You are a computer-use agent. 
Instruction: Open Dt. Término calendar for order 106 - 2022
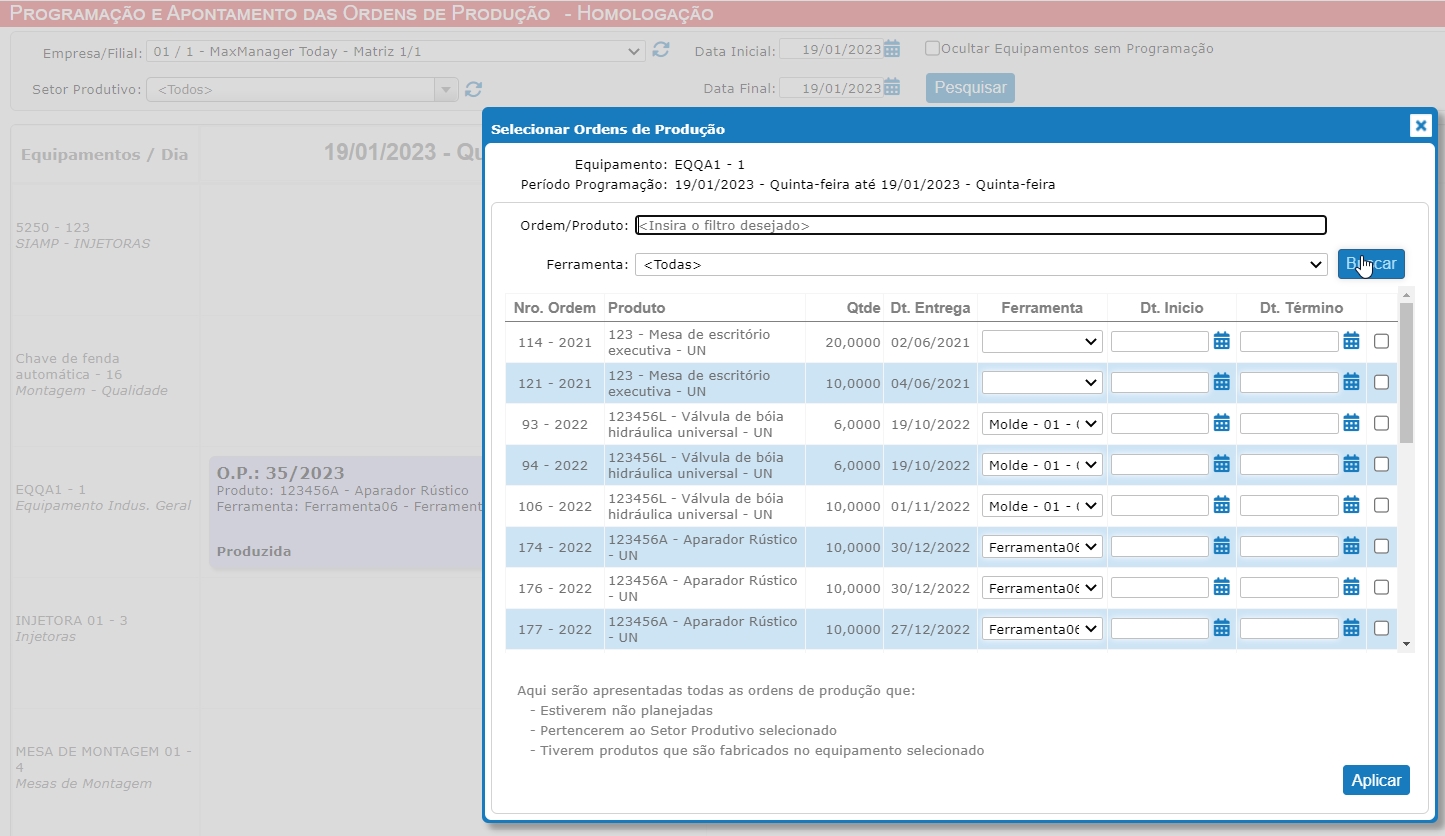pos(1351,505)
